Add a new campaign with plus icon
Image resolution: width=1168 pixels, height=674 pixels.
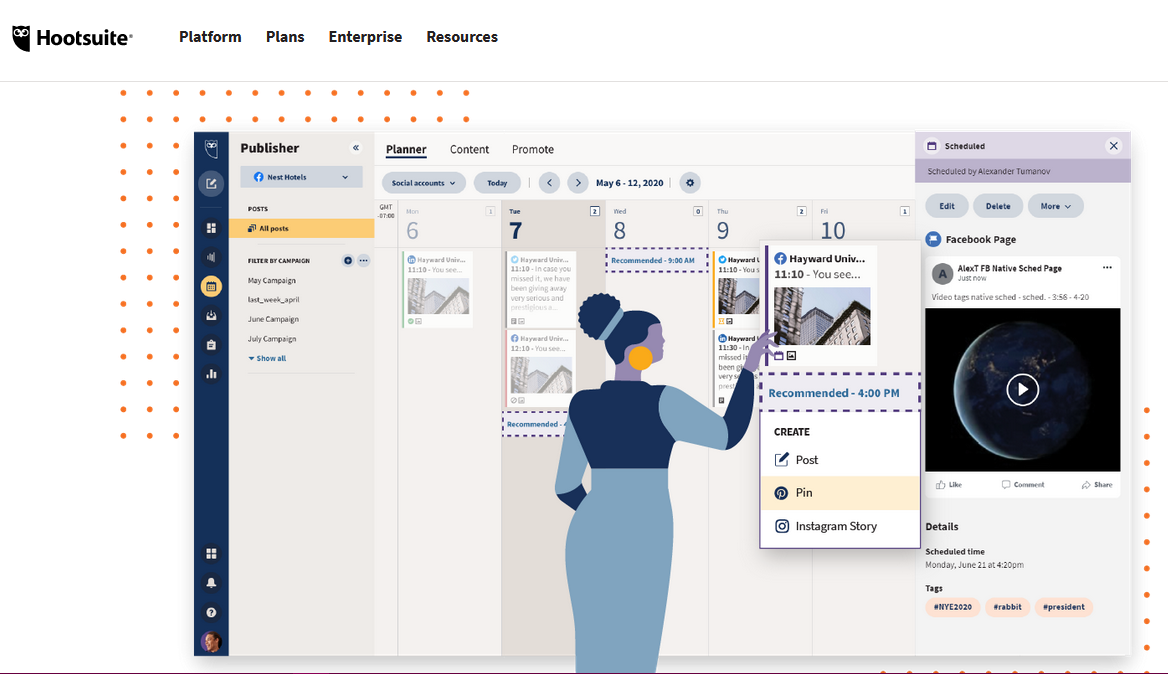348,261
